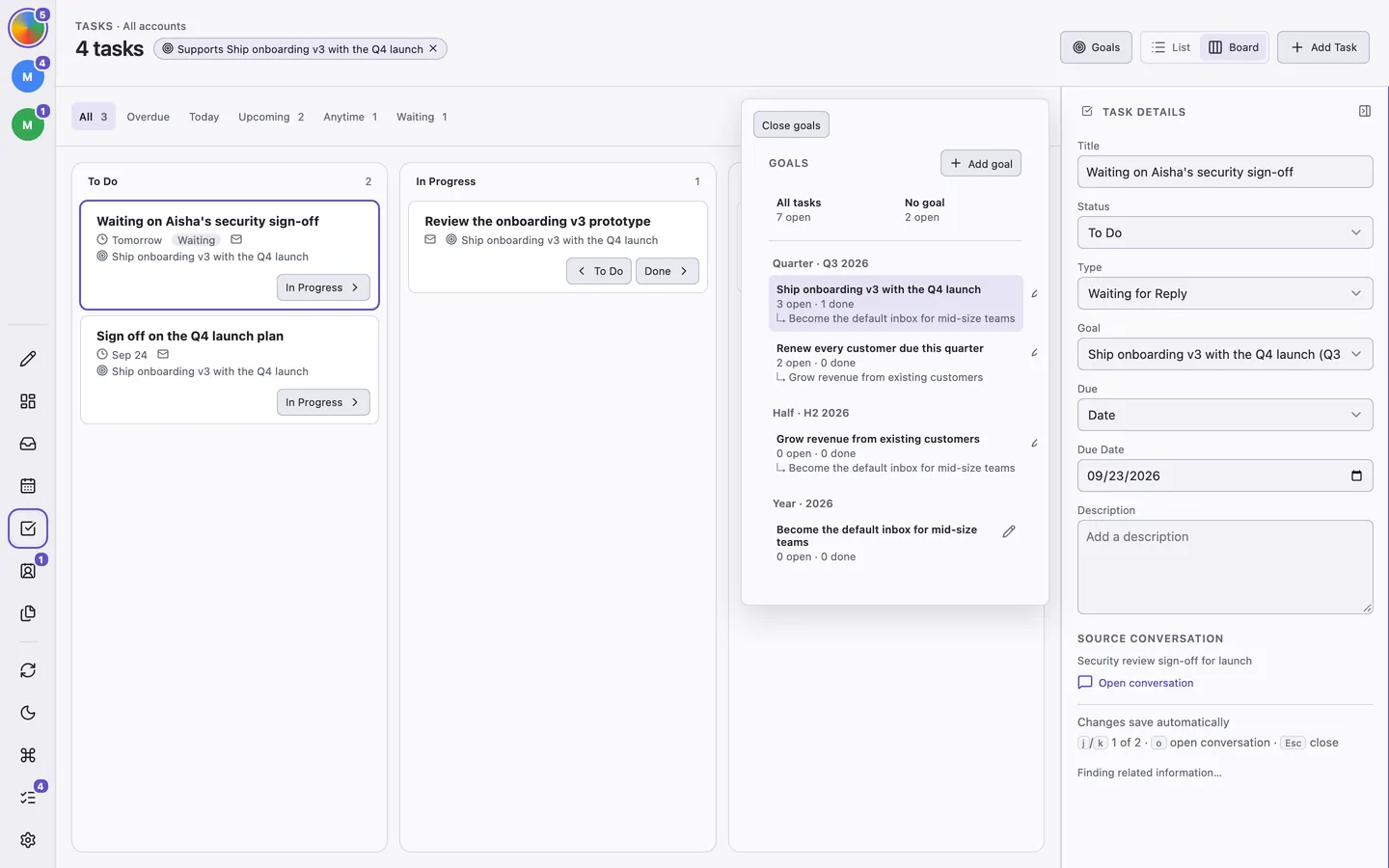Switch to Board view

coord(1234,47)
